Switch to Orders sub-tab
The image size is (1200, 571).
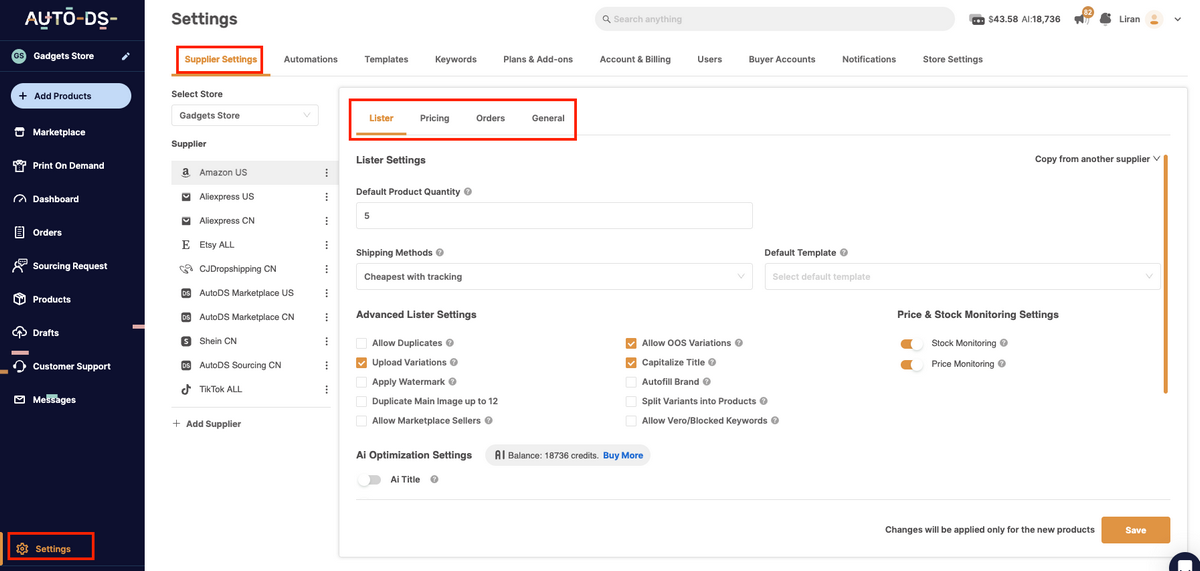[490, 118]
